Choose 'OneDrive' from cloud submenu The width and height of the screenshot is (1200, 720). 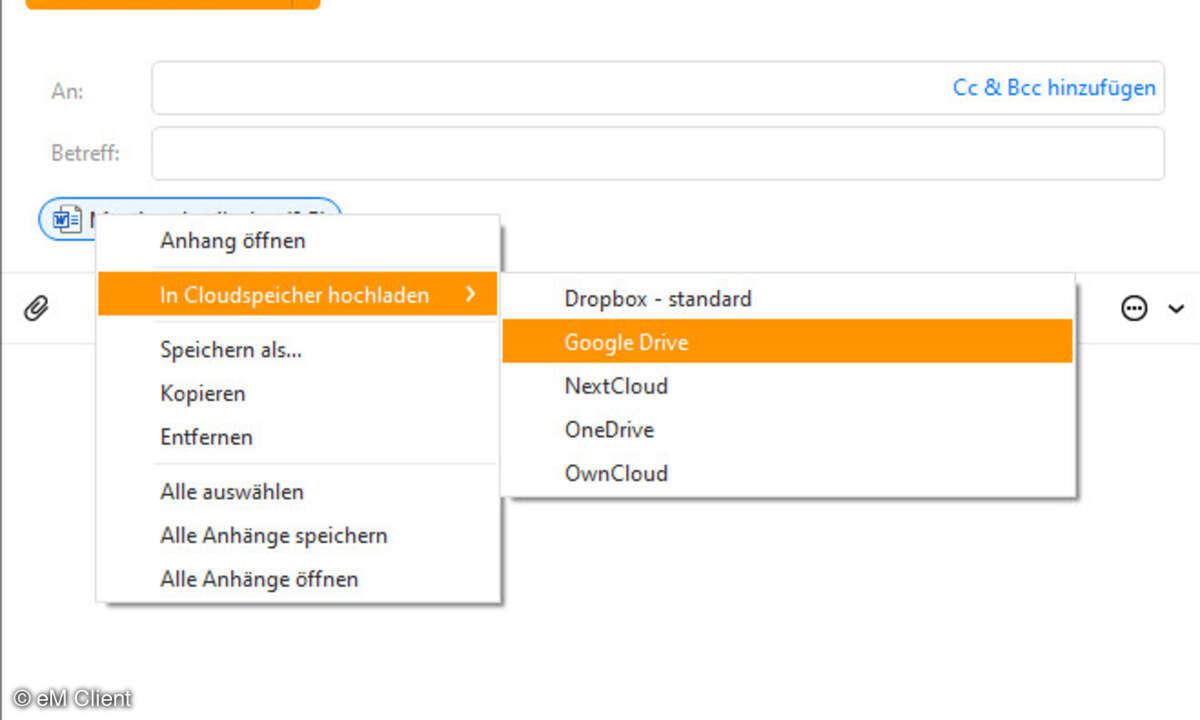click(787, 430)
